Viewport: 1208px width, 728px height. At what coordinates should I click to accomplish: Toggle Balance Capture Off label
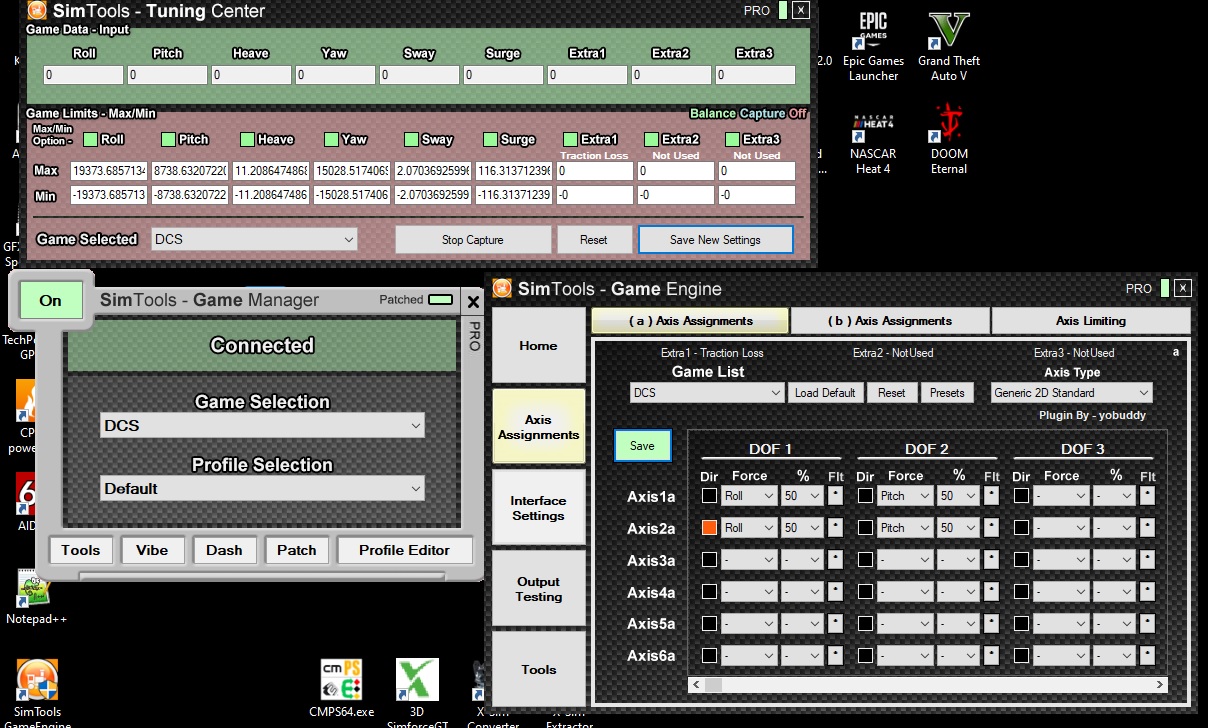748,114
